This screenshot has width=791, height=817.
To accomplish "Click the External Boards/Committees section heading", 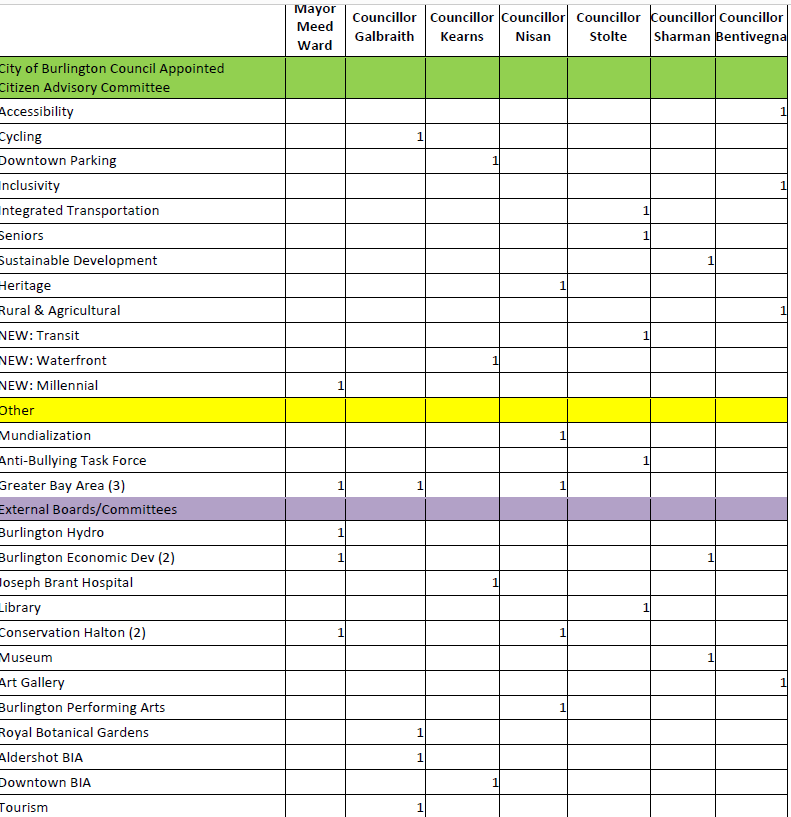I will [89, 510].
